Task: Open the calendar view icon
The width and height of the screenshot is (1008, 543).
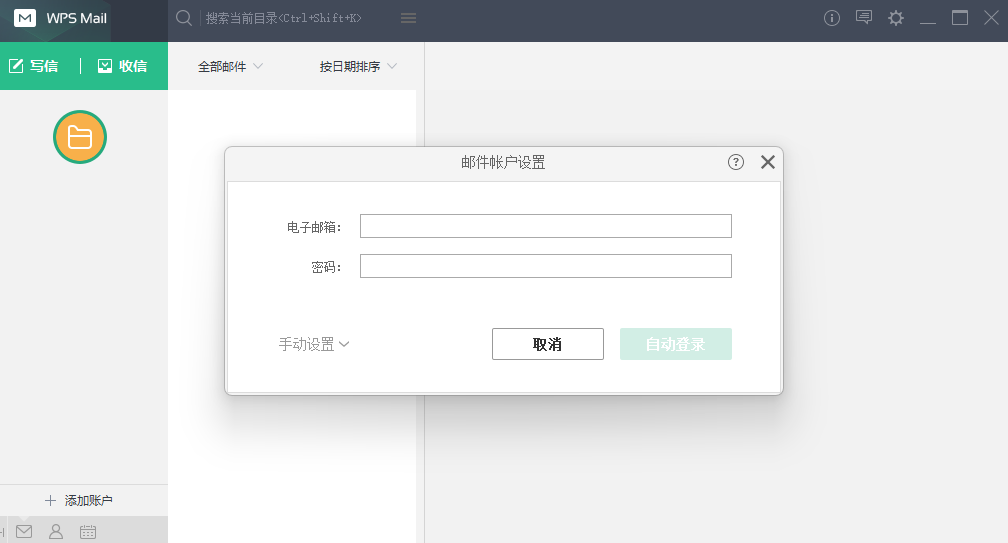Action: 88,531
